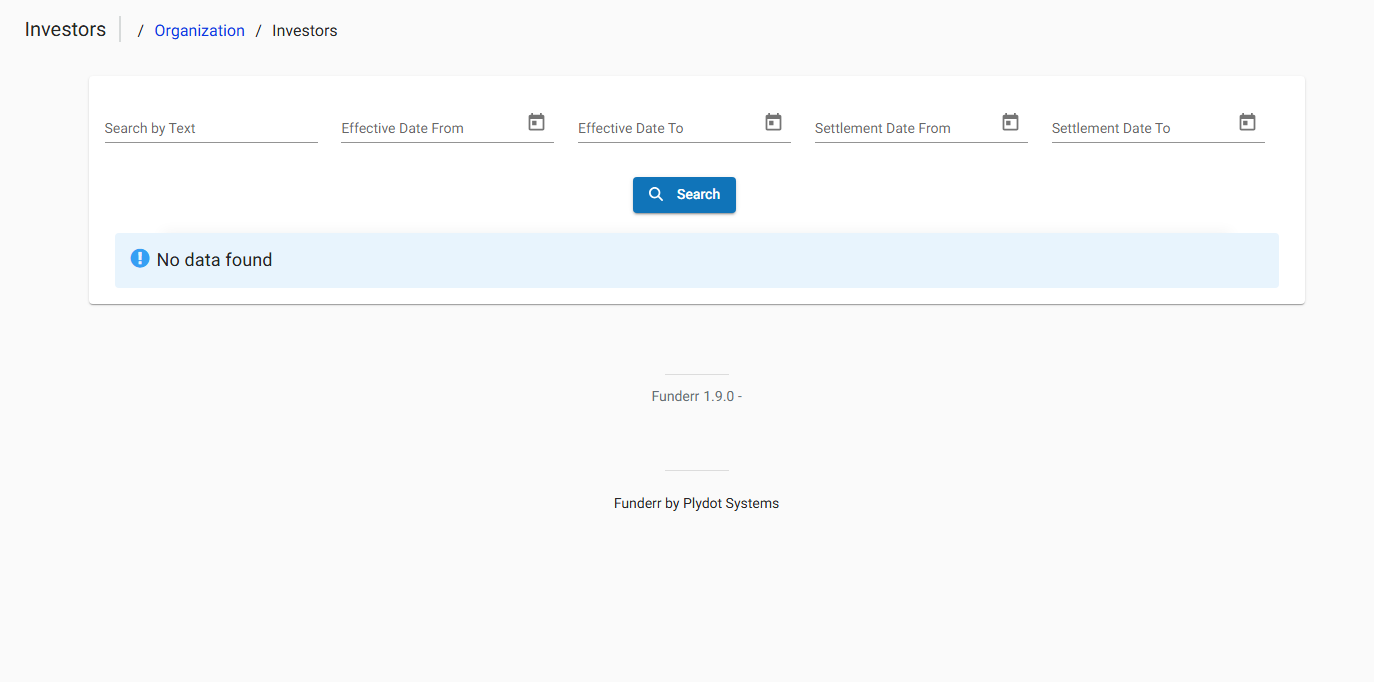Select the calendar icon next to Effective Date From
Image resolution: width=1374 pixels, height=682 pixels.
click(536, 121)
